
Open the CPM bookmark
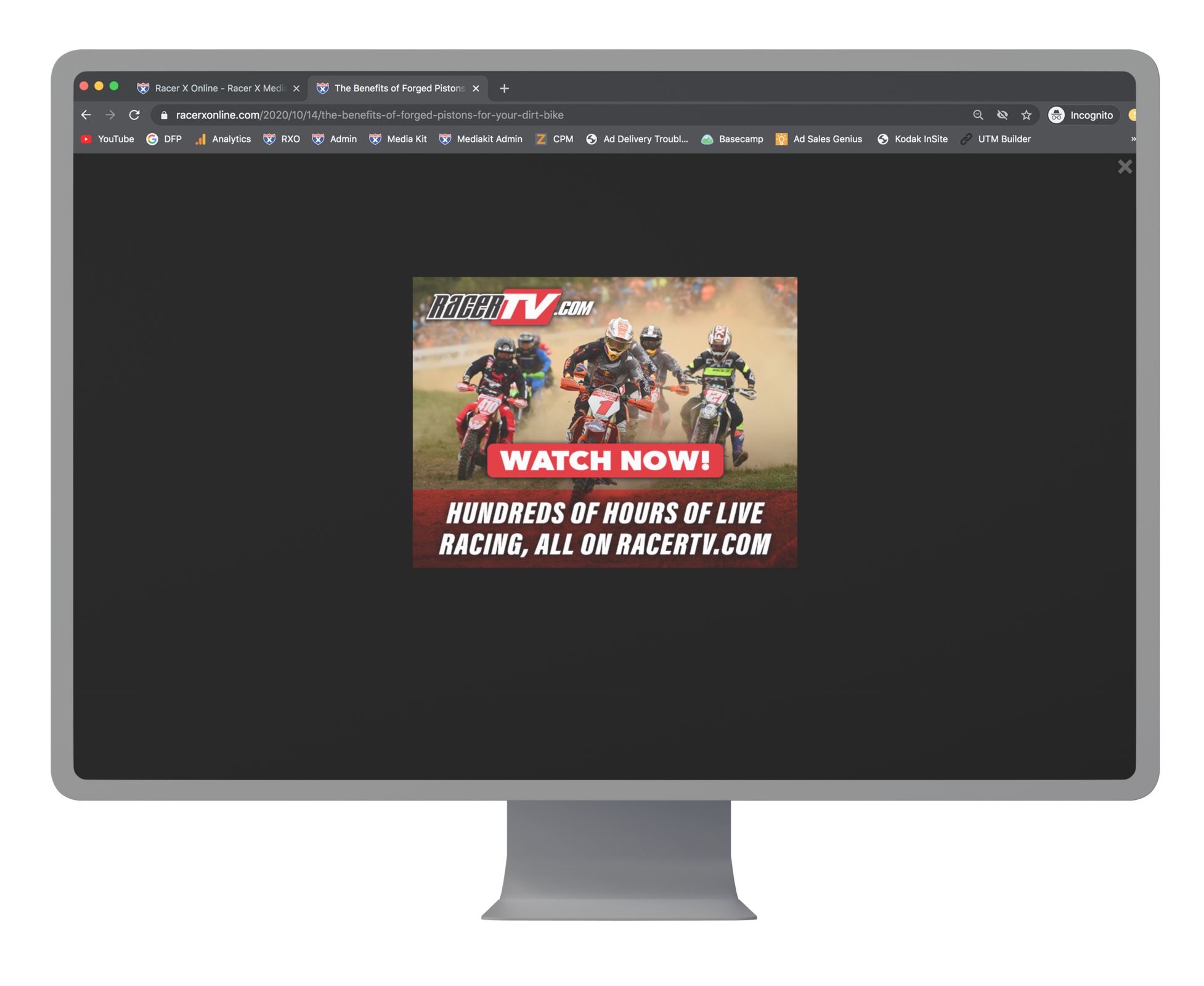click(555, 139)
